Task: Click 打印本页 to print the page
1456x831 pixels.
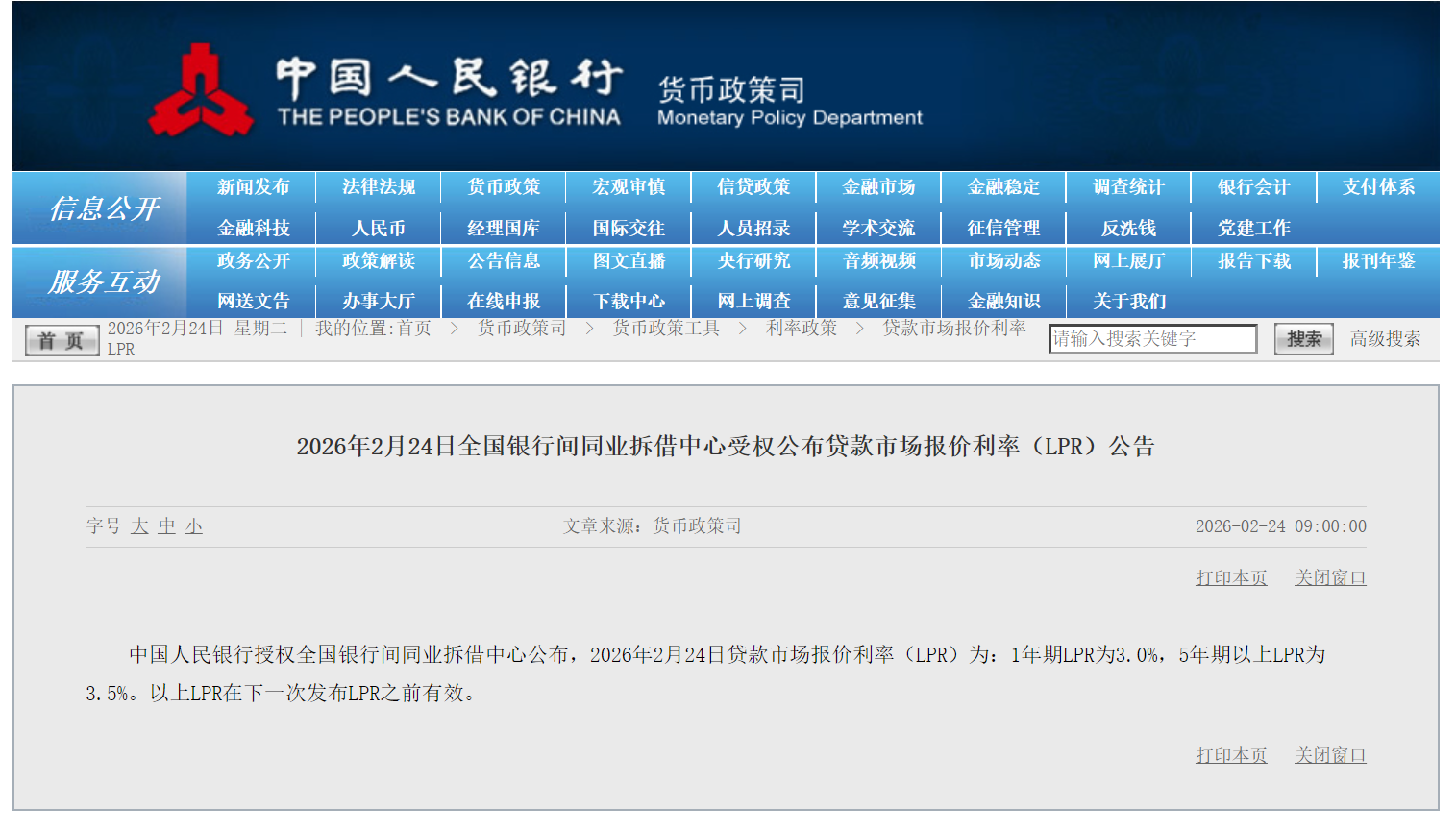Action: [1229, 577]
